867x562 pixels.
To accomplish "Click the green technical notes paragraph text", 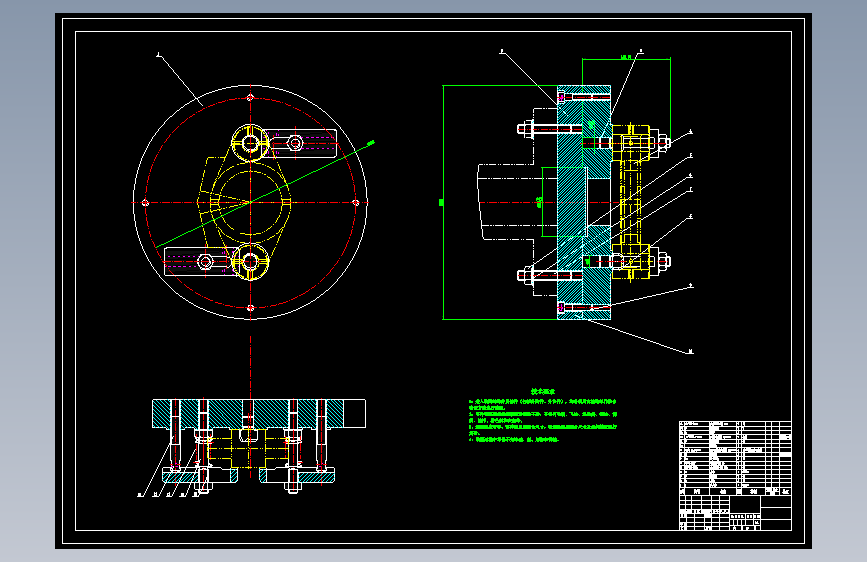I will pyautogui.click(x=543, y=420).
